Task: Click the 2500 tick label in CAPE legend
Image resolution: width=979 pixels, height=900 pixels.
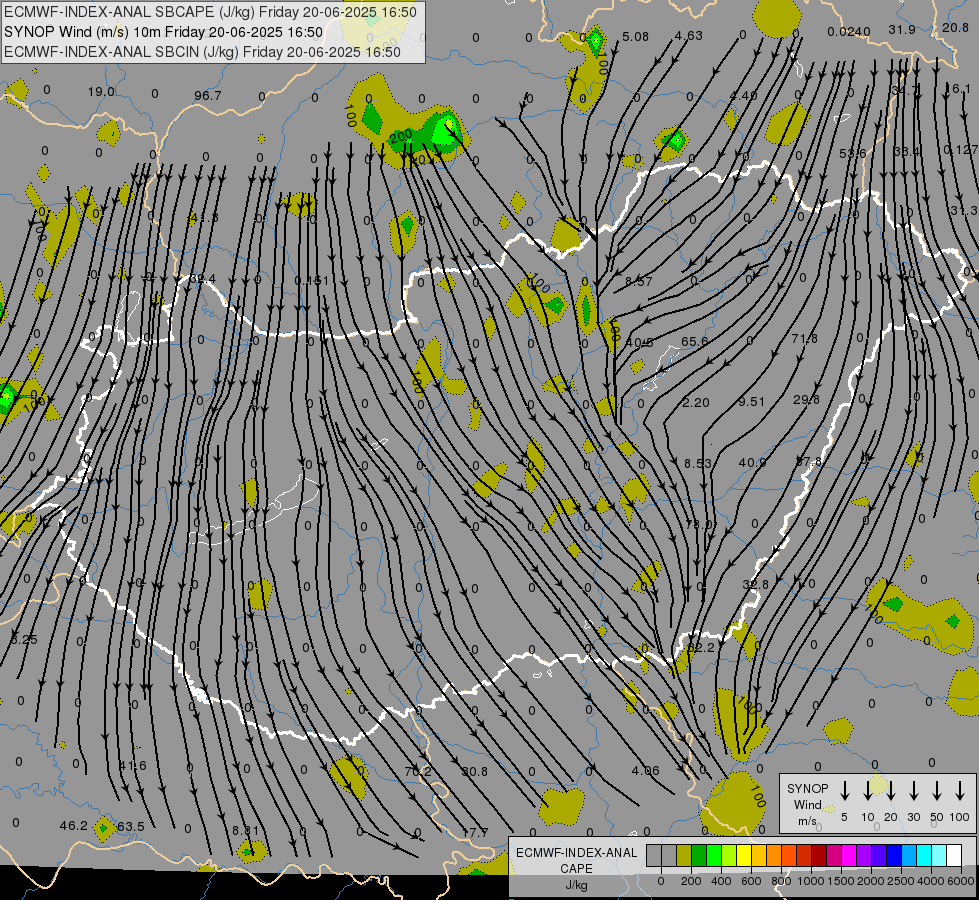Action: (901, 881)
